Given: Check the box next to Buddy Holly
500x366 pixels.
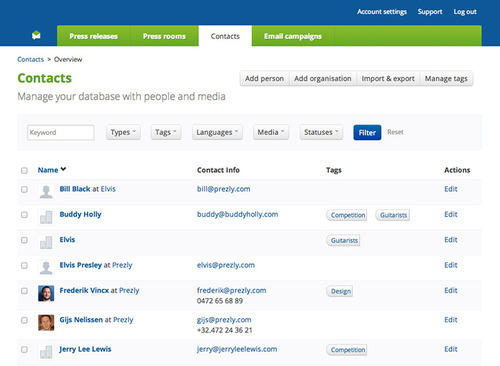Looking at the screenshot, I should [24, 215].
